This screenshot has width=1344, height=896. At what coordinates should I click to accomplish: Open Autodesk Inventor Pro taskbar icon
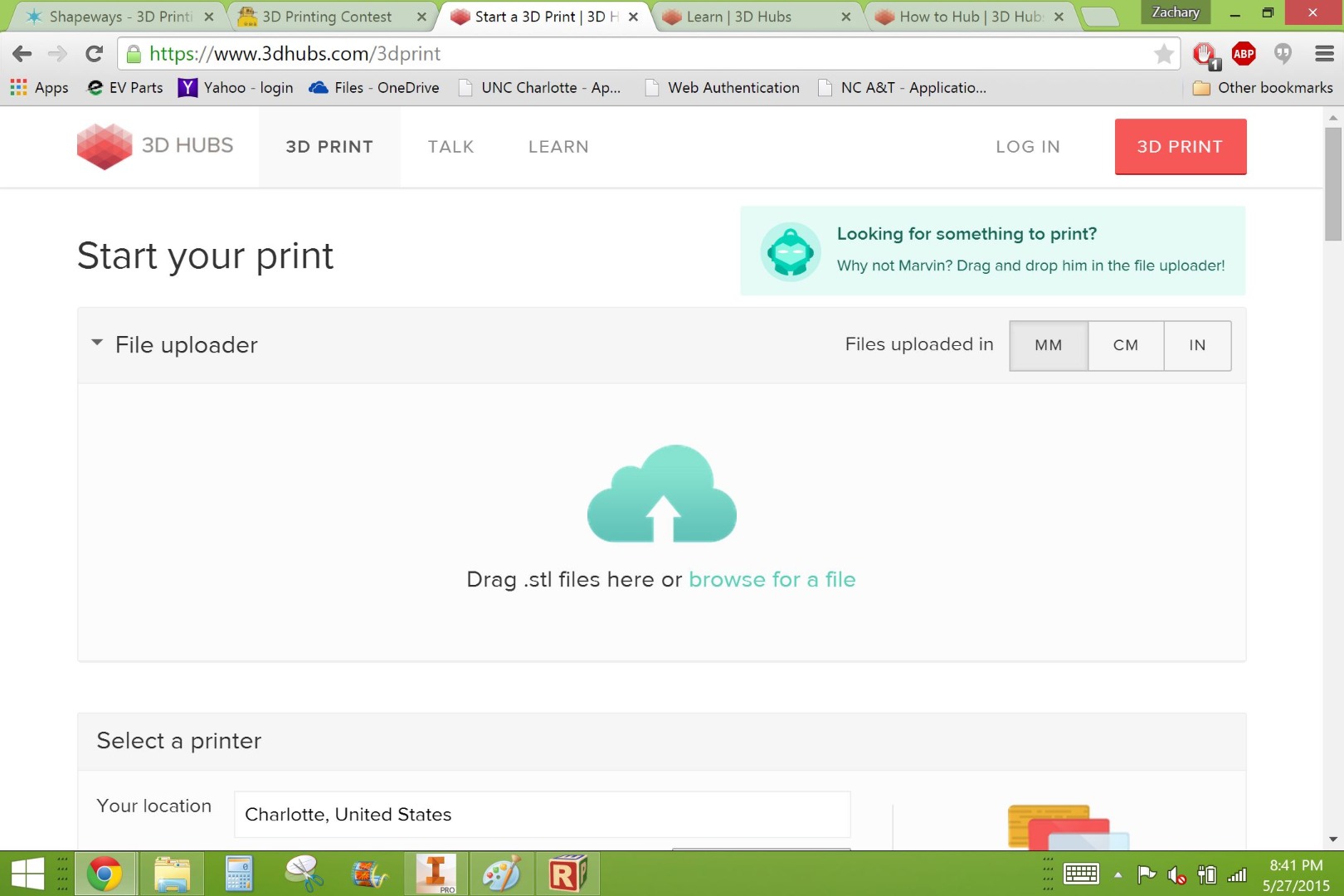coord(436,874)
